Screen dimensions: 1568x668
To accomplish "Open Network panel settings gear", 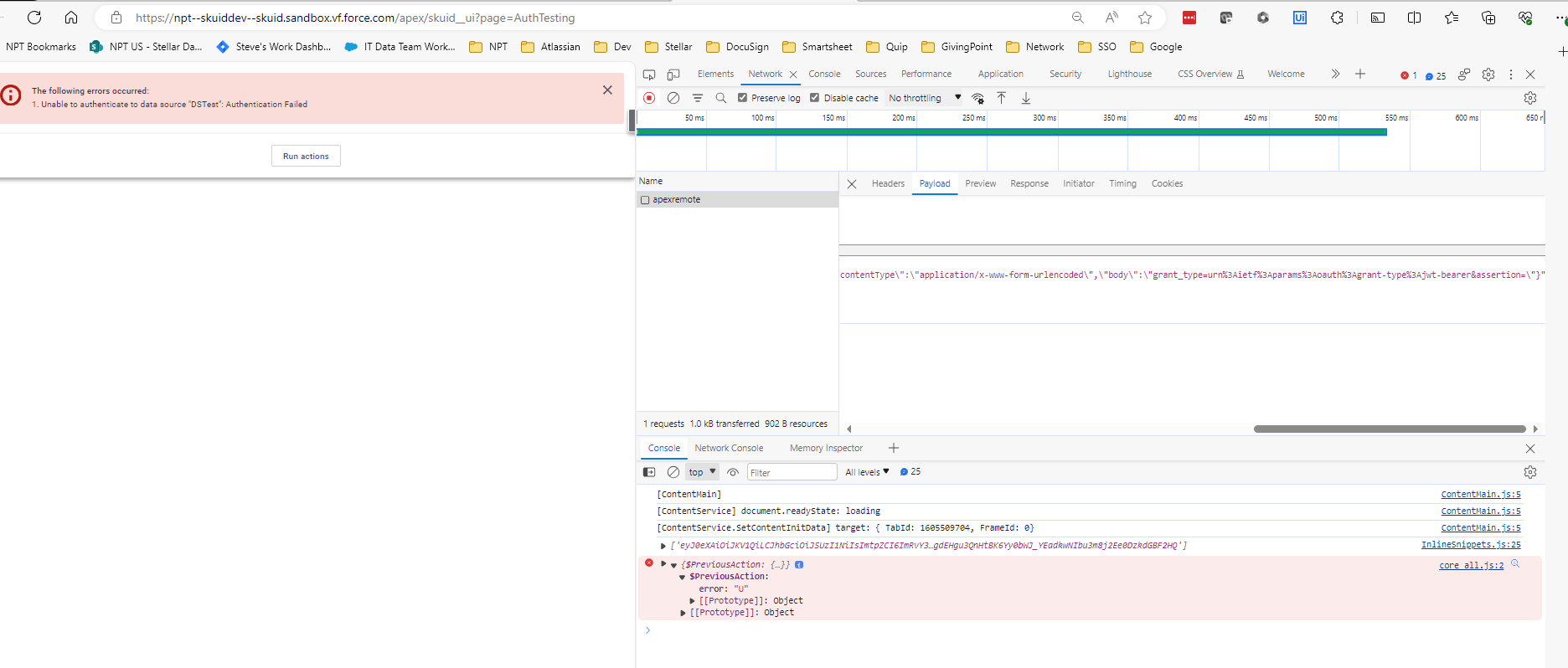I will pyautogui.click(x=1530, y=98).
